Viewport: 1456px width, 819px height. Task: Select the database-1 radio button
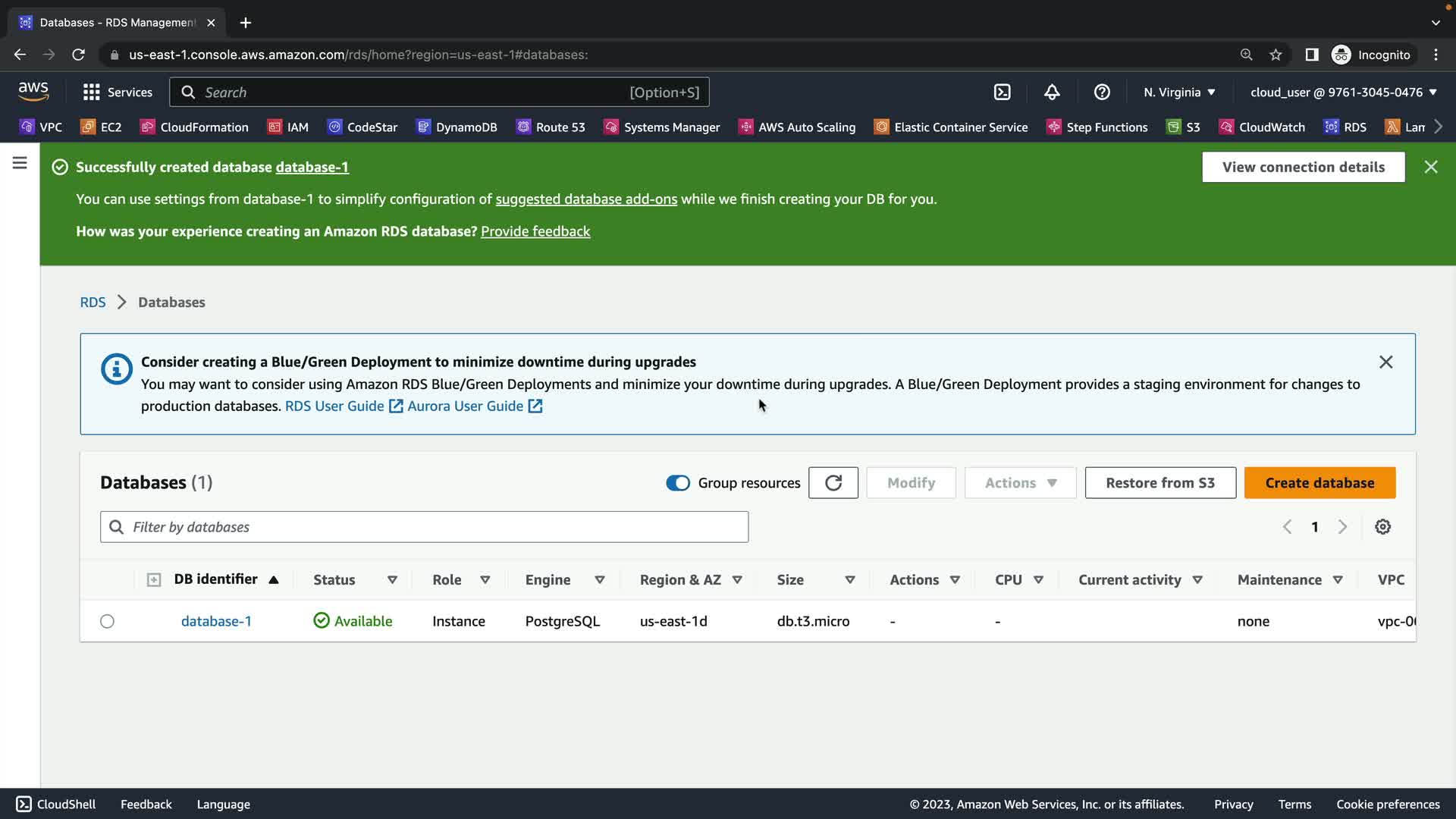pos(107,622)
